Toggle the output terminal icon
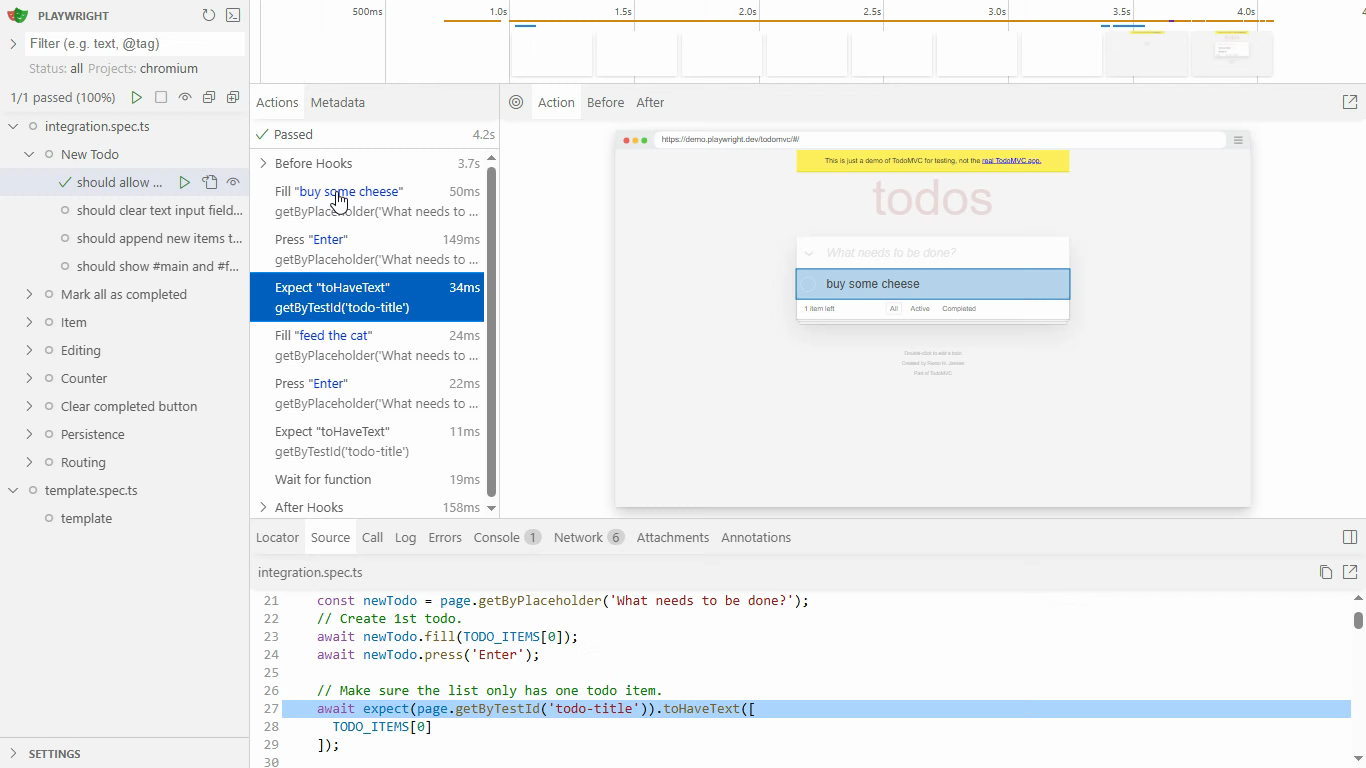The image size is (1366, 768). (233, 15)
